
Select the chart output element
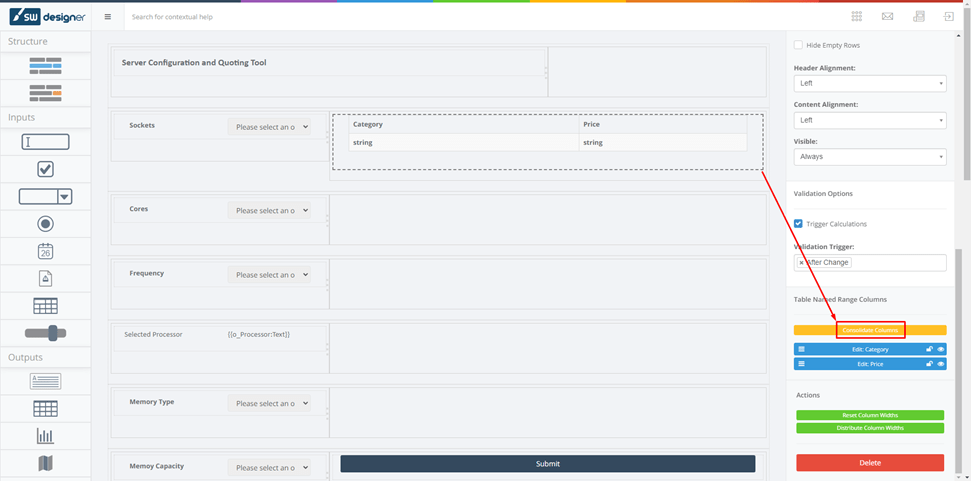pos(45,436)
